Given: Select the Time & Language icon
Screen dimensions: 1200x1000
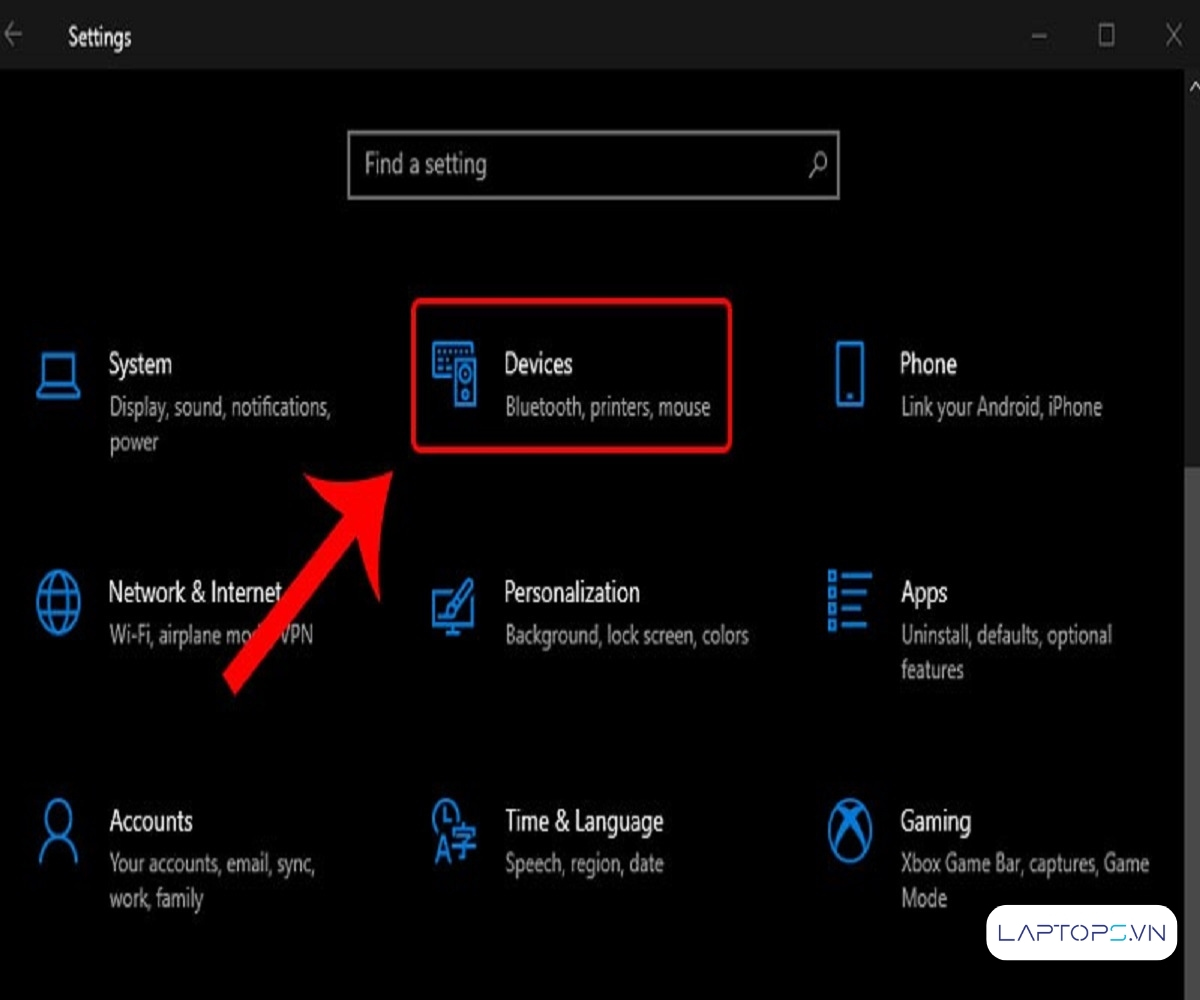Looking at the screenshot, I should point(453,830).
